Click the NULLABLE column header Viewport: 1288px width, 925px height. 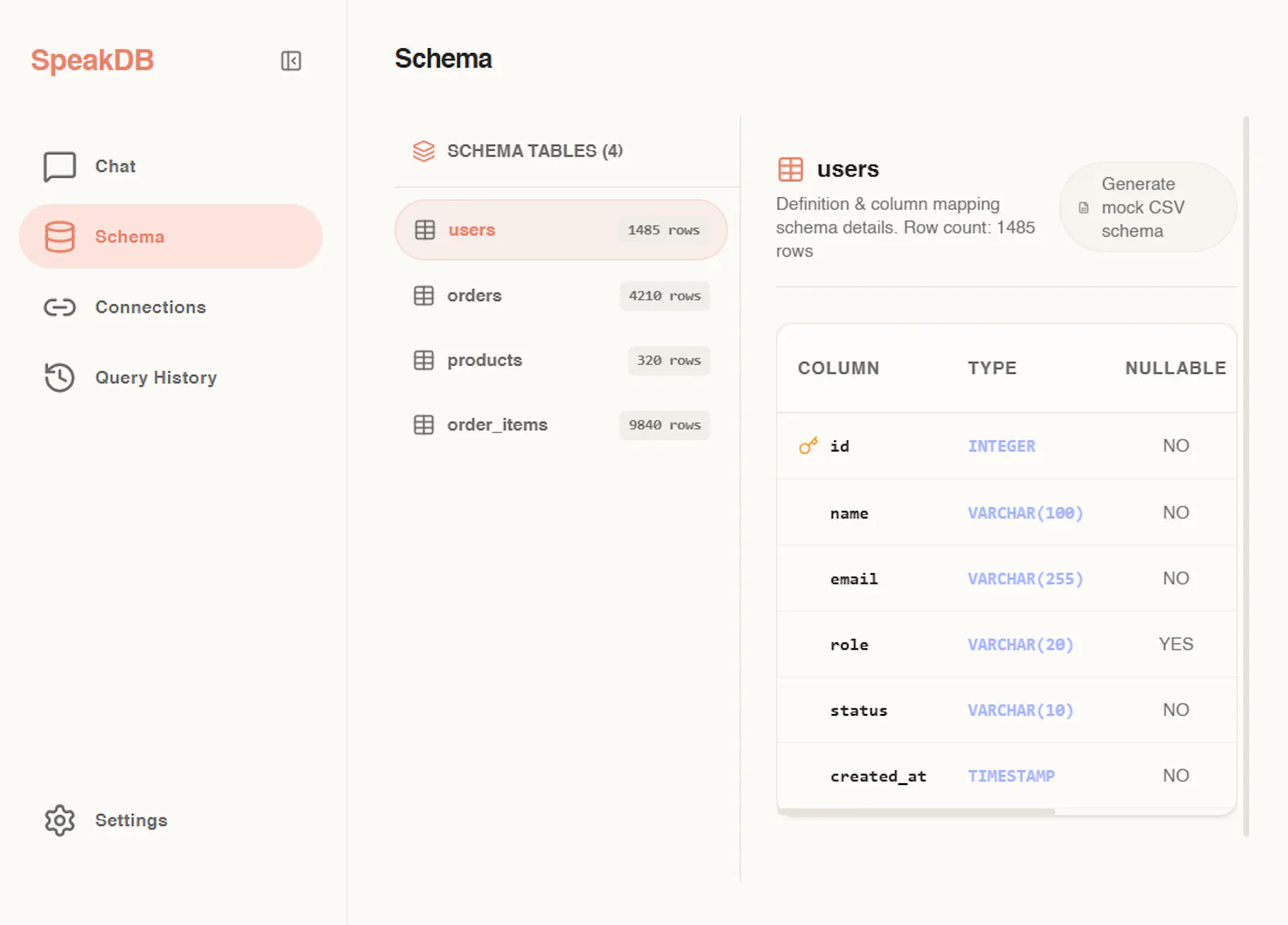1175,368
